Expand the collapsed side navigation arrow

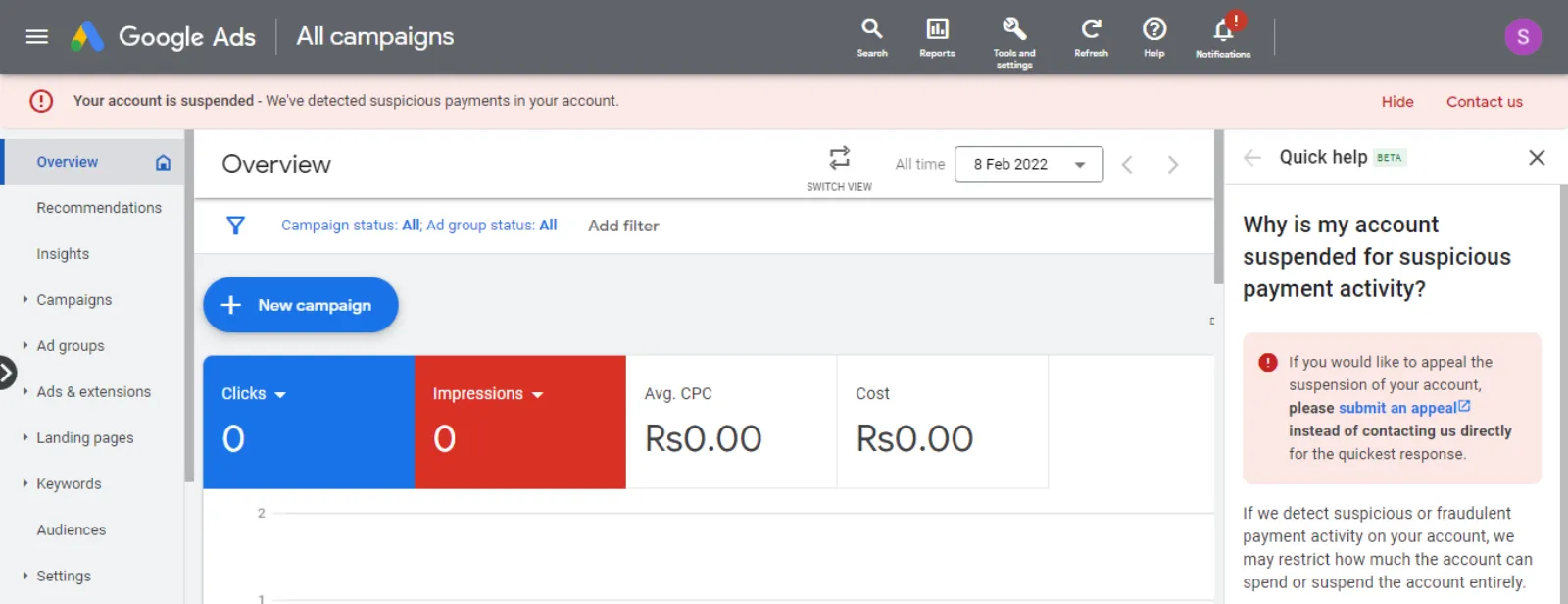(x=7, y=373)
